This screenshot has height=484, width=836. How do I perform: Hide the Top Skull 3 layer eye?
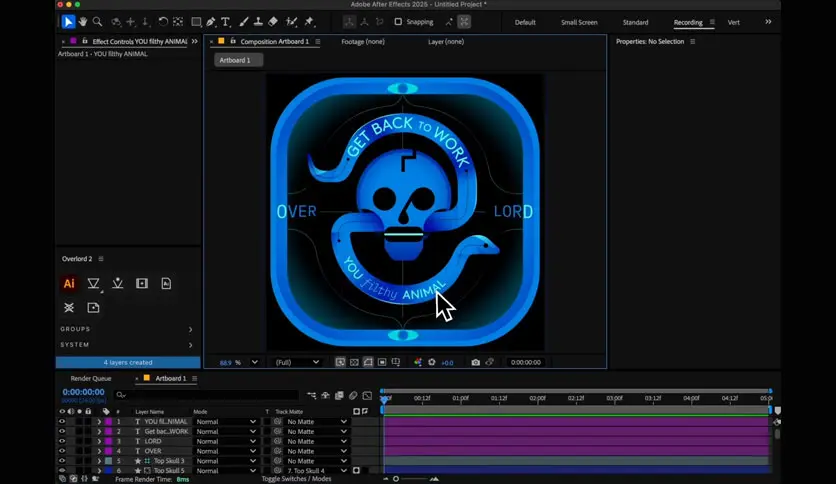coord(62,461)
